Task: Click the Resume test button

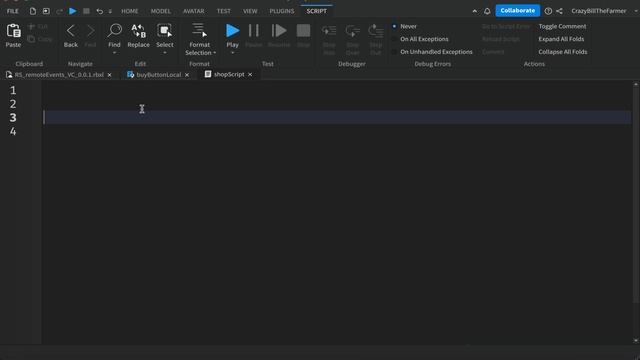Action: [x=279, y=31]
